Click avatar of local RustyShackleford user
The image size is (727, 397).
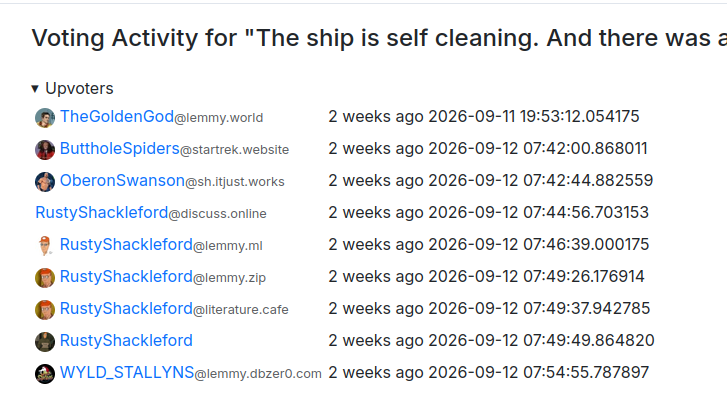45,342
